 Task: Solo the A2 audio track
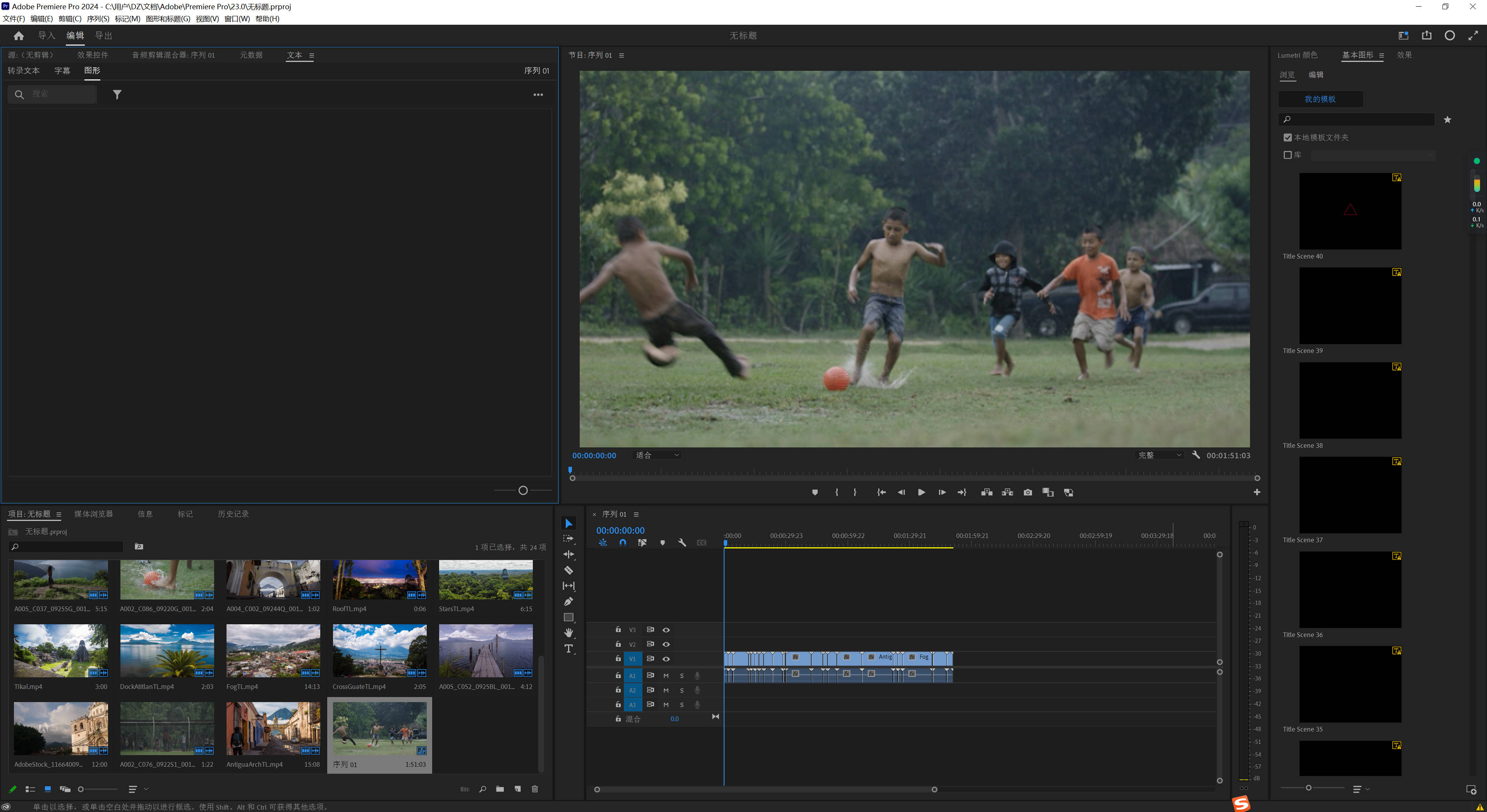[x=682, y=690]
